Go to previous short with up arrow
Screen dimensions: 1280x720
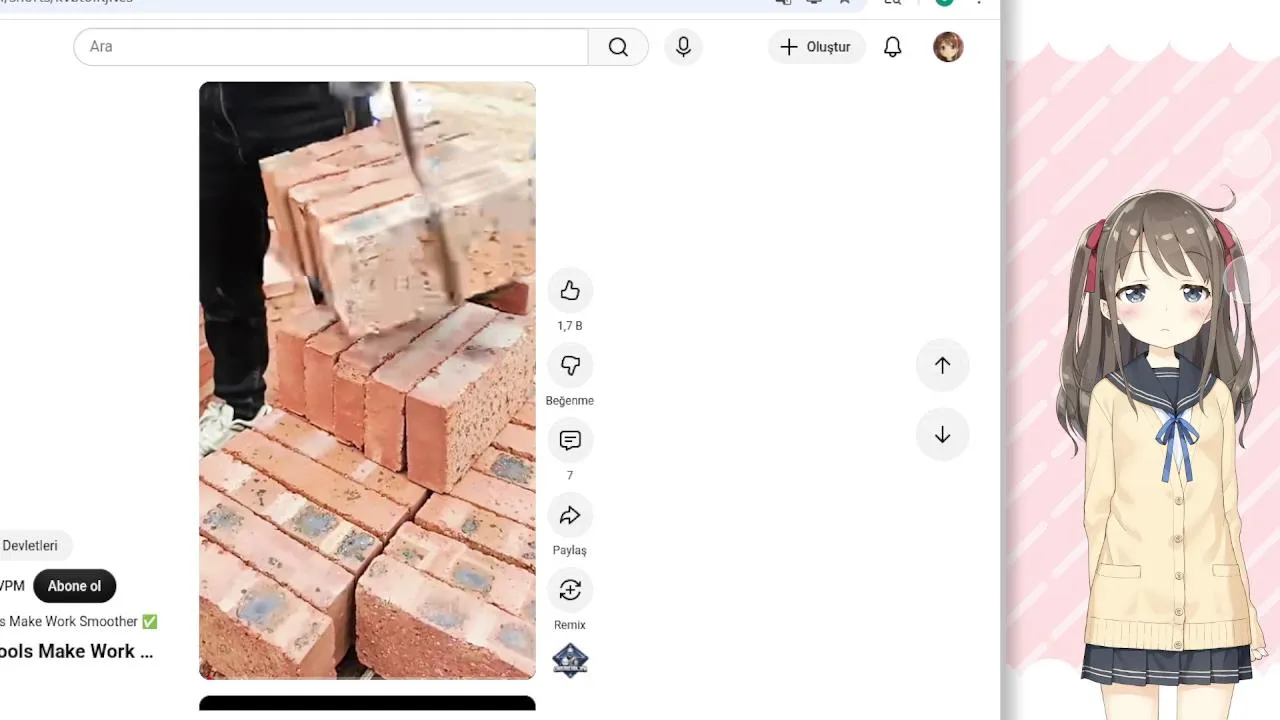(942, 365)
